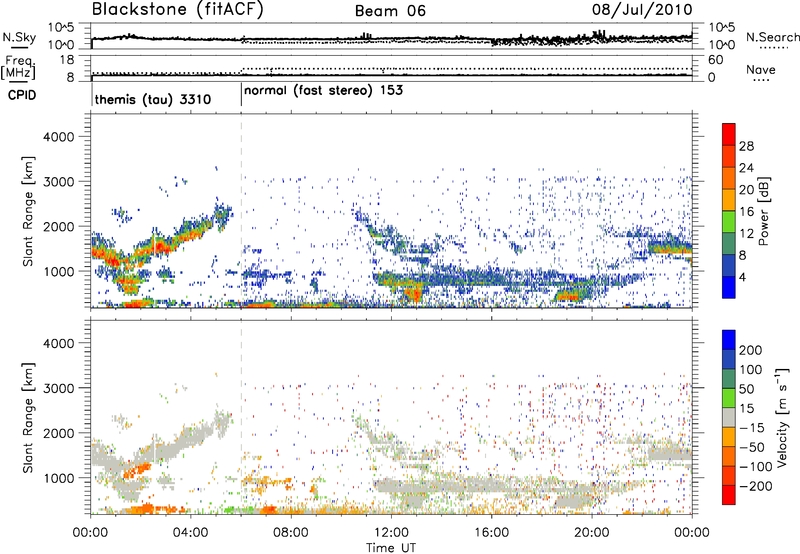
Task: Click the 60 tick on Nave axis
Action: (x=715, y=60)
